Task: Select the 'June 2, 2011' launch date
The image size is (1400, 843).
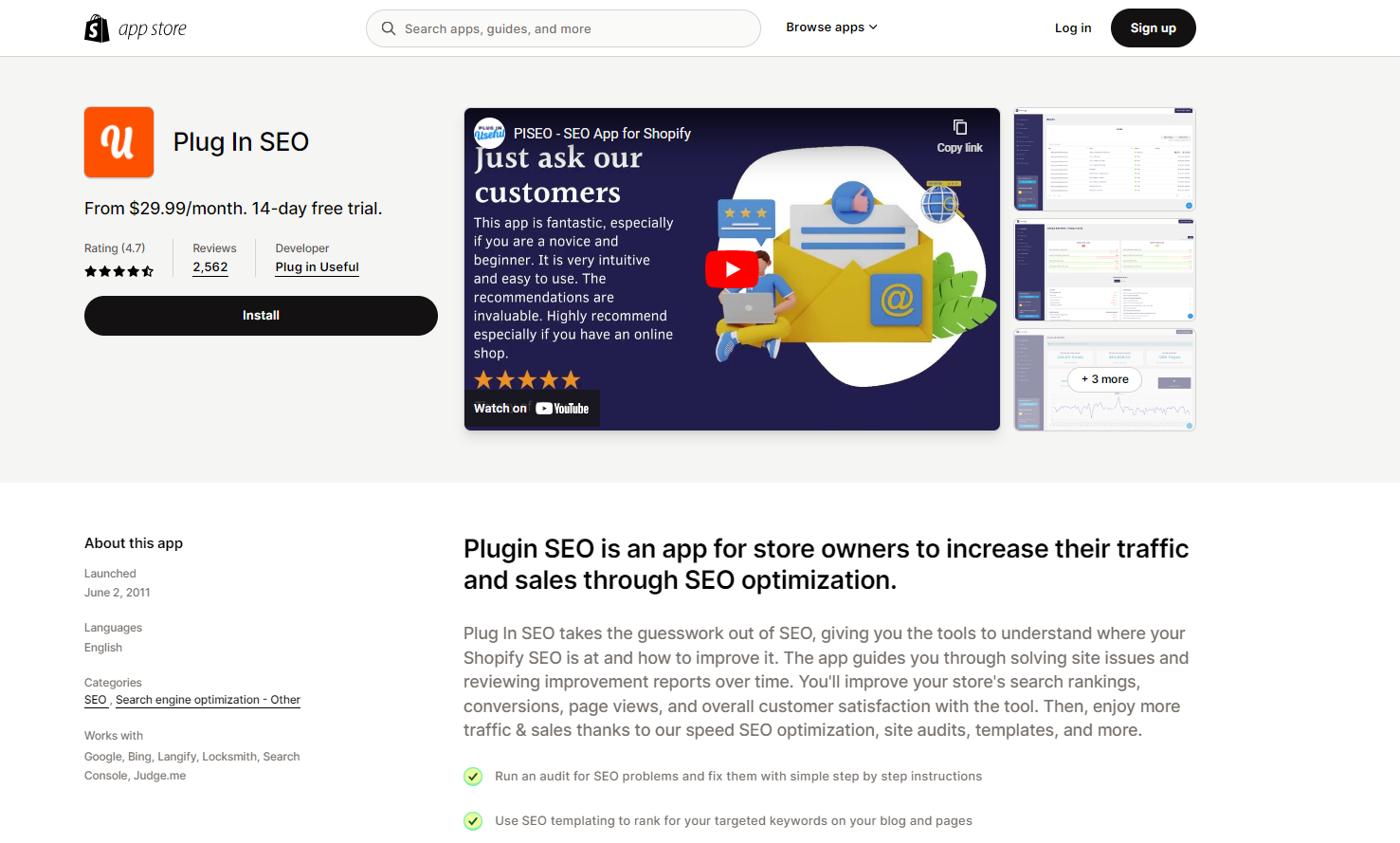Action: [118, 593]
